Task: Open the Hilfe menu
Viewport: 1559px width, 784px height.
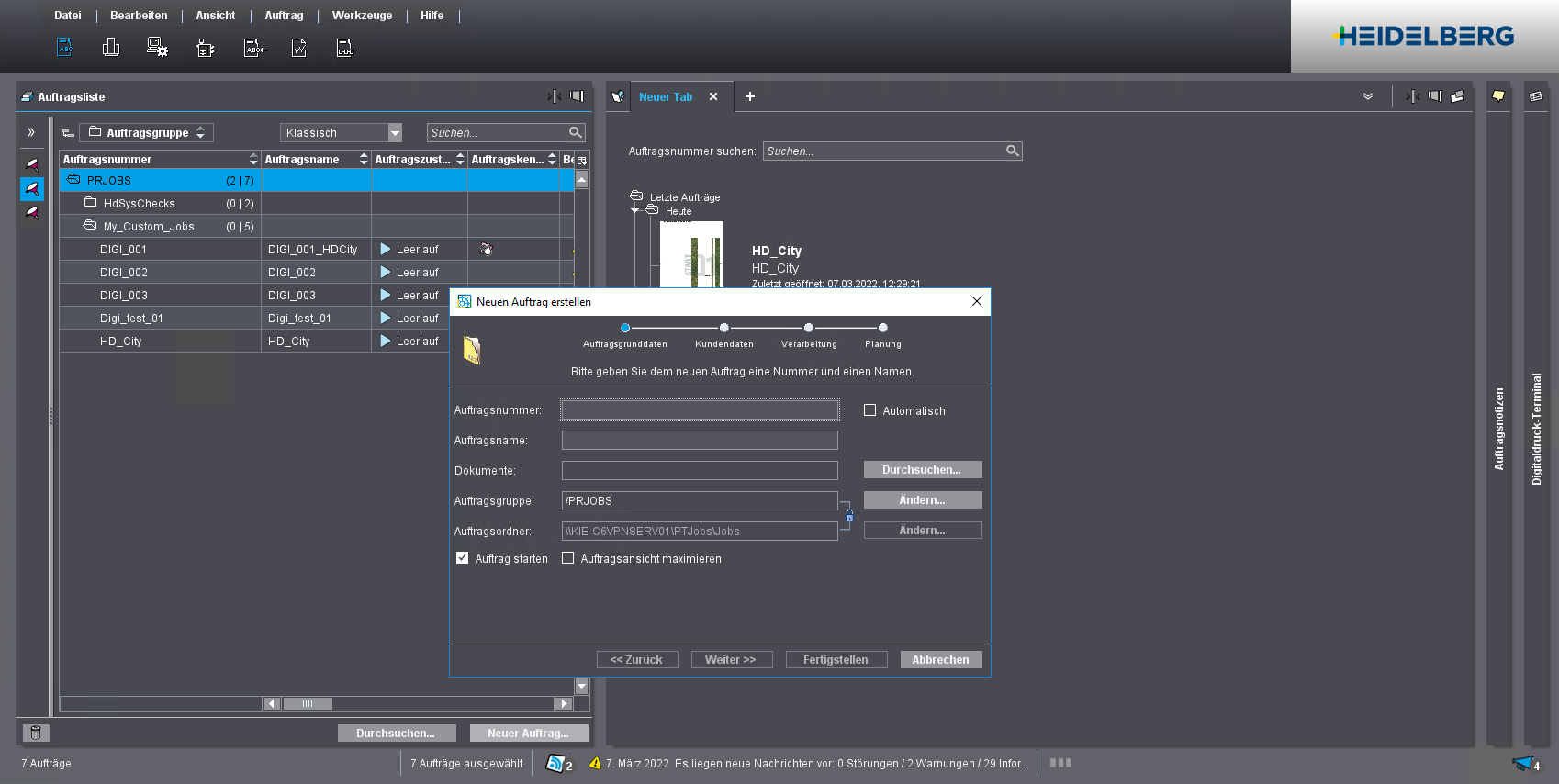Action: [x=432, y=16]
